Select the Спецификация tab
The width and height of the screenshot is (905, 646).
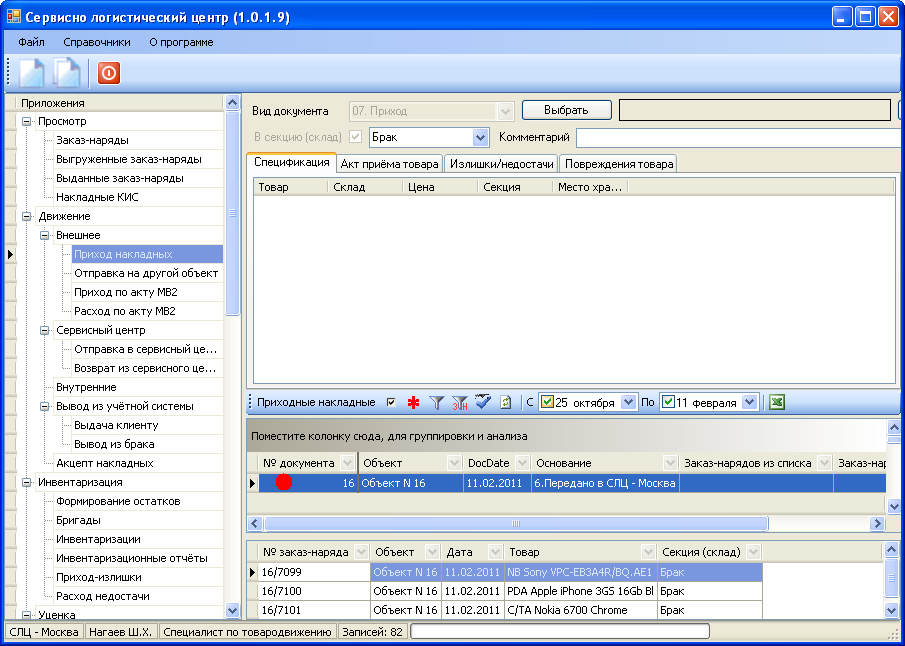point(291,163)
